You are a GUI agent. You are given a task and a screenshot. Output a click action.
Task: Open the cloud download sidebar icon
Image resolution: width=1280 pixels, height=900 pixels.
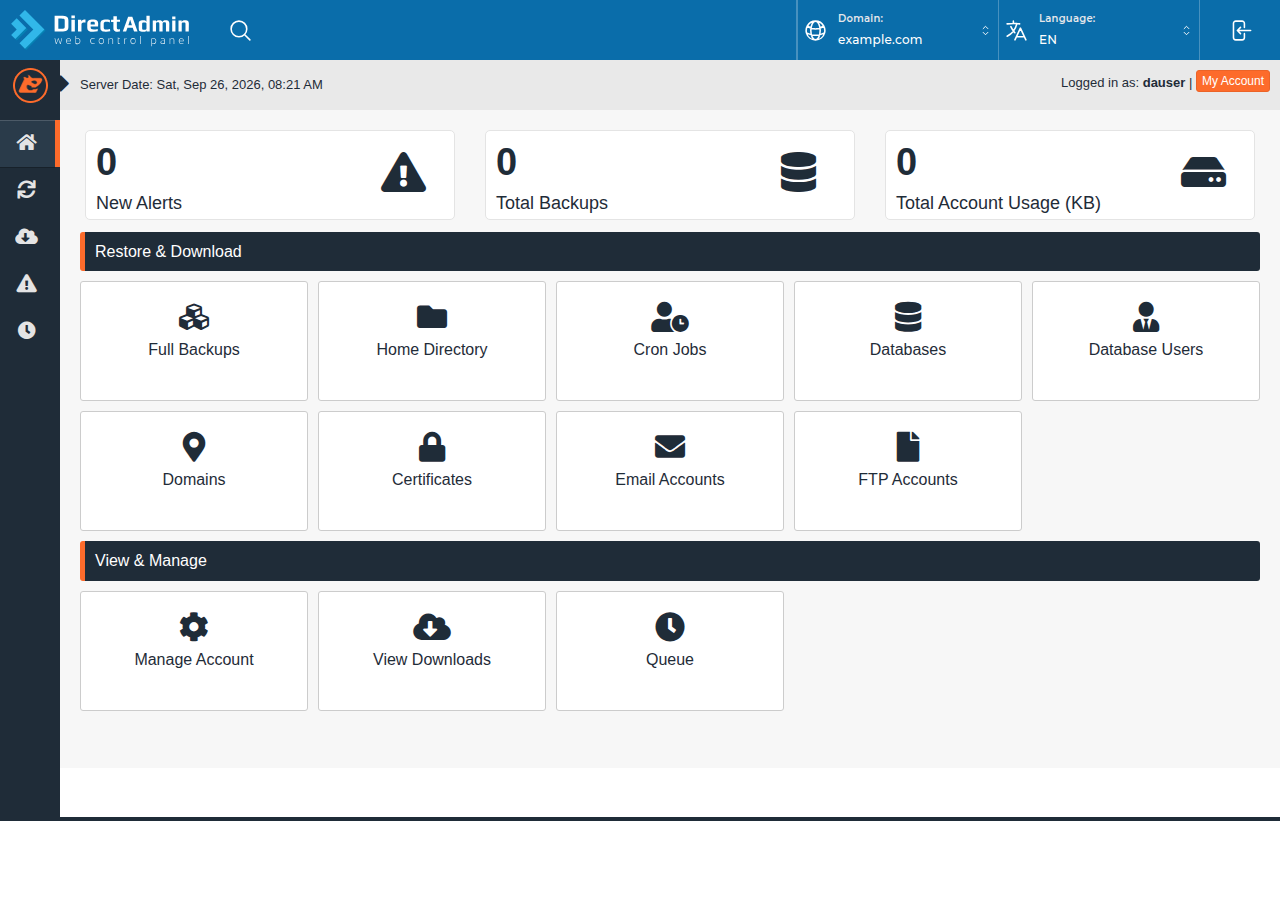[x=27, y=236]
